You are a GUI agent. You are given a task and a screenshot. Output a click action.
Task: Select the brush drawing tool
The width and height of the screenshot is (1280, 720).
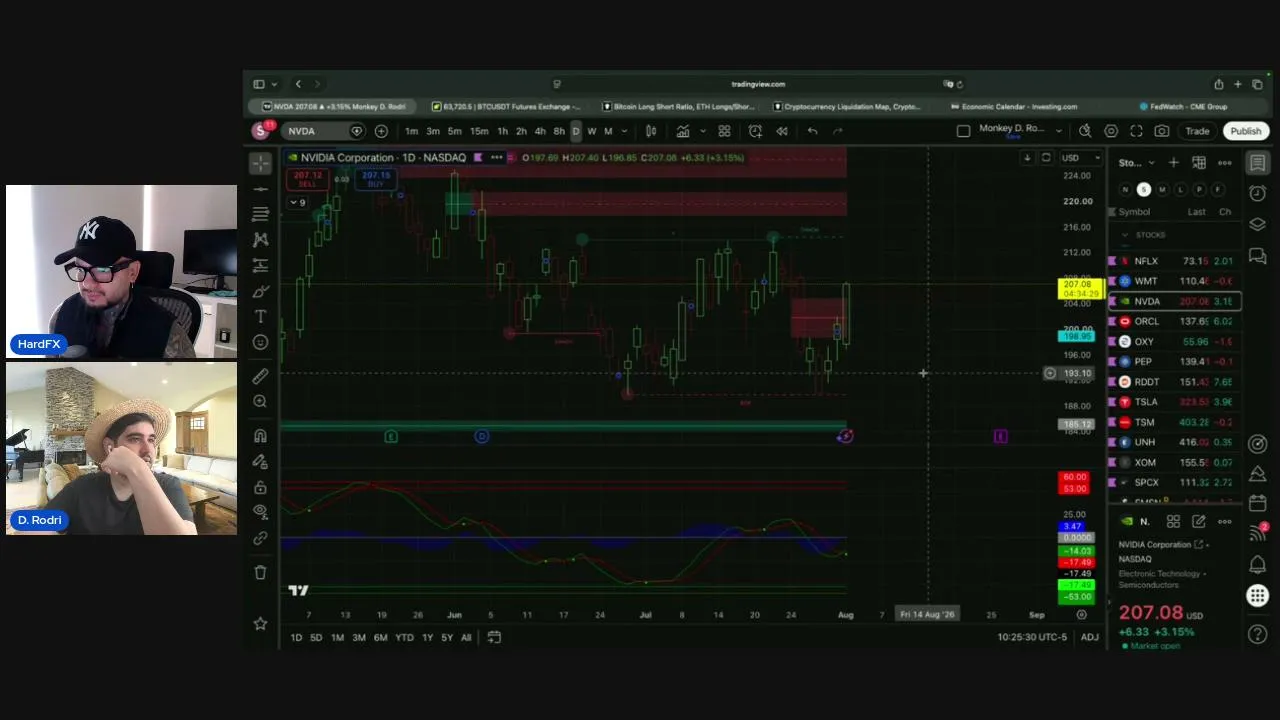click(x=261, y=292)
